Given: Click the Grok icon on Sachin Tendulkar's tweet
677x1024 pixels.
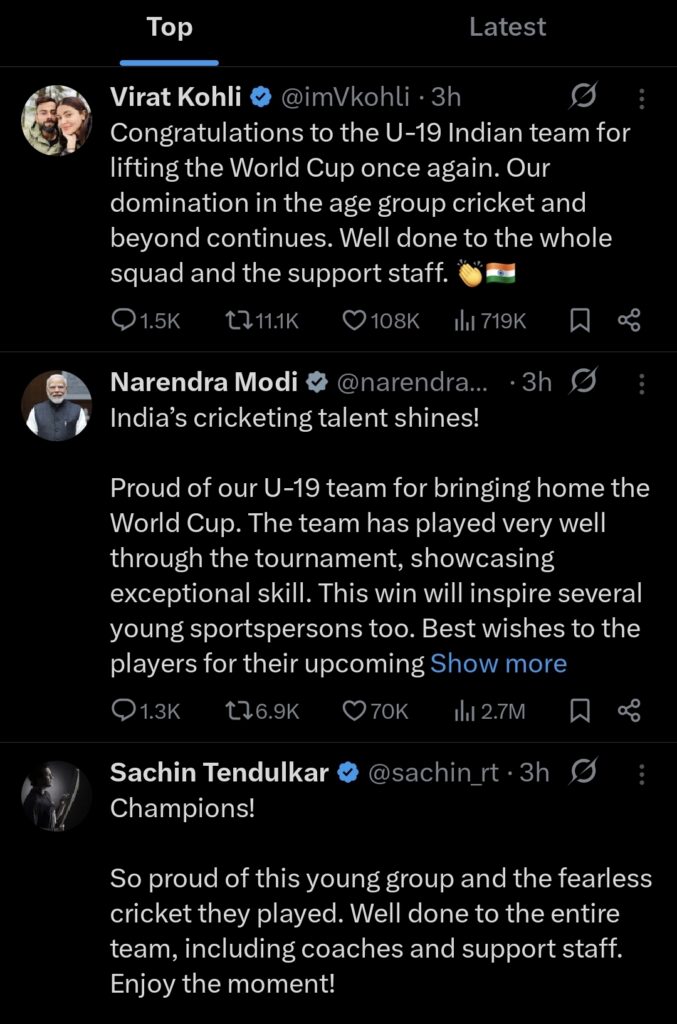Looking at the screenshot, I should tap(583, 772).
